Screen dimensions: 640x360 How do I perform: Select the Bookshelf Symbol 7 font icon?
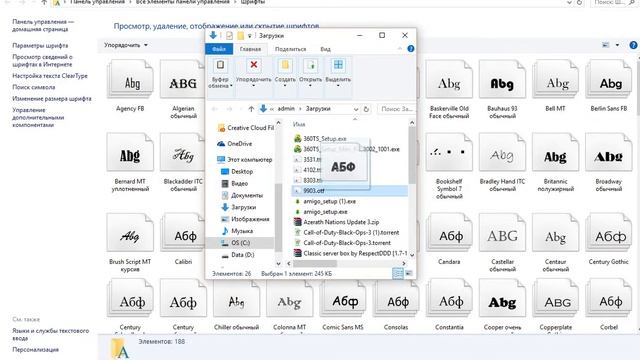click(x=449, y=152)
